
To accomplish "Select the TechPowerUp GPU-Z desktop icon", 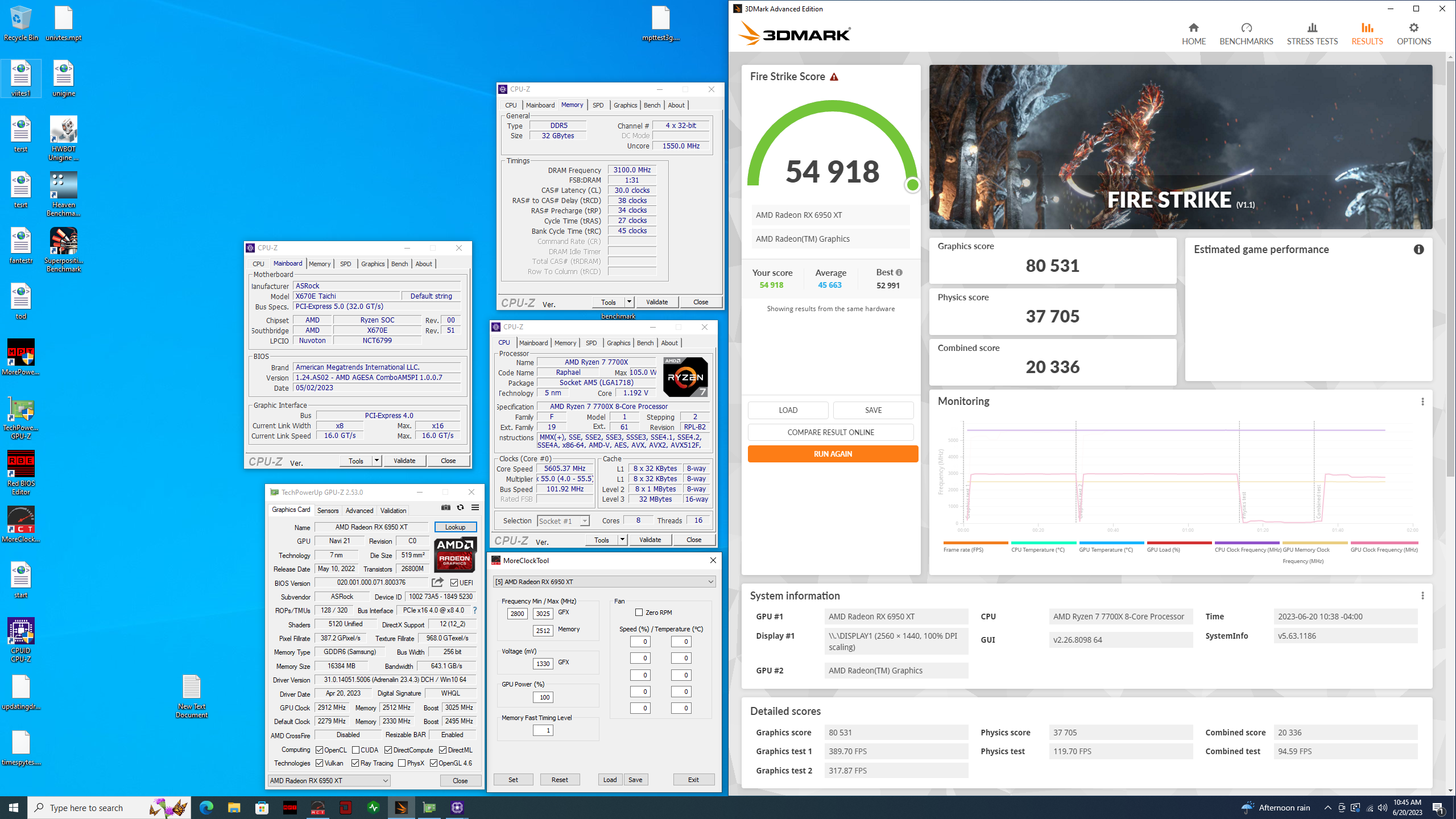I will tap(21, 418).
